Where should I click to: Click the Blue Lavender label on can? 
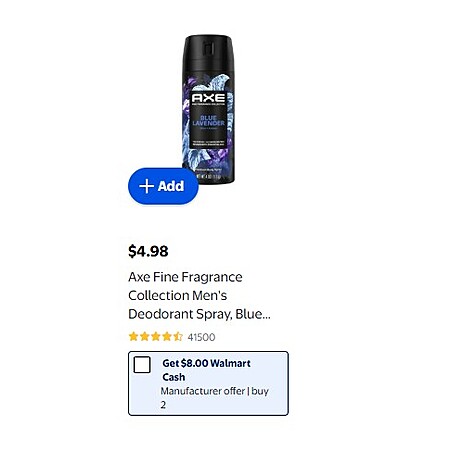coord(209,120)
